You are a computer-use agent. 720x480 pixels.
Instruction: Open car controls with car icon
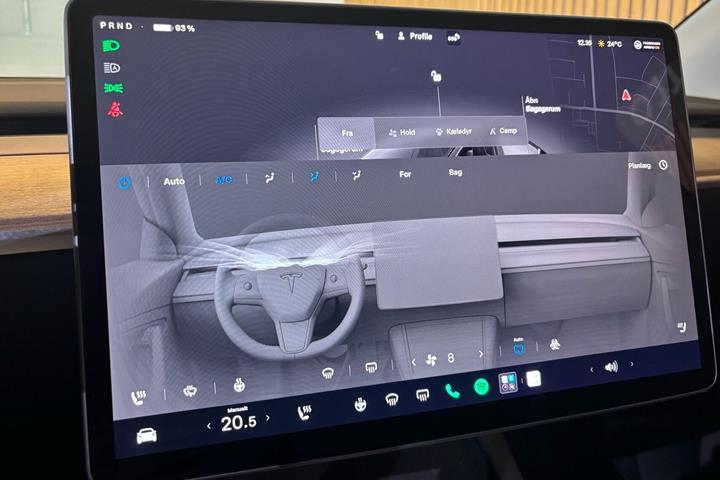146,435
